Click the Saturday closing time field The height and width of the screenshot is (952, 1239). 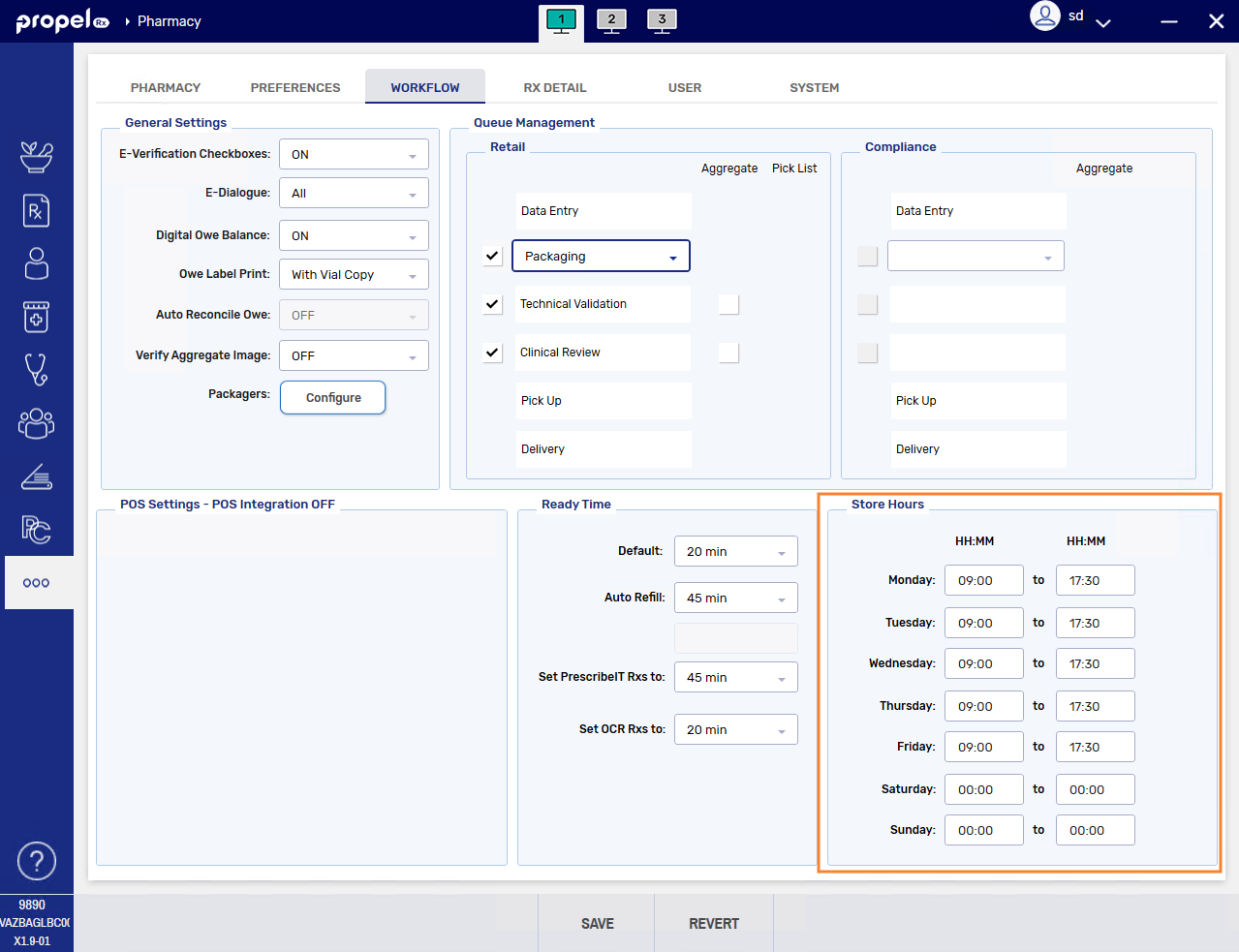click(1095, 790)
